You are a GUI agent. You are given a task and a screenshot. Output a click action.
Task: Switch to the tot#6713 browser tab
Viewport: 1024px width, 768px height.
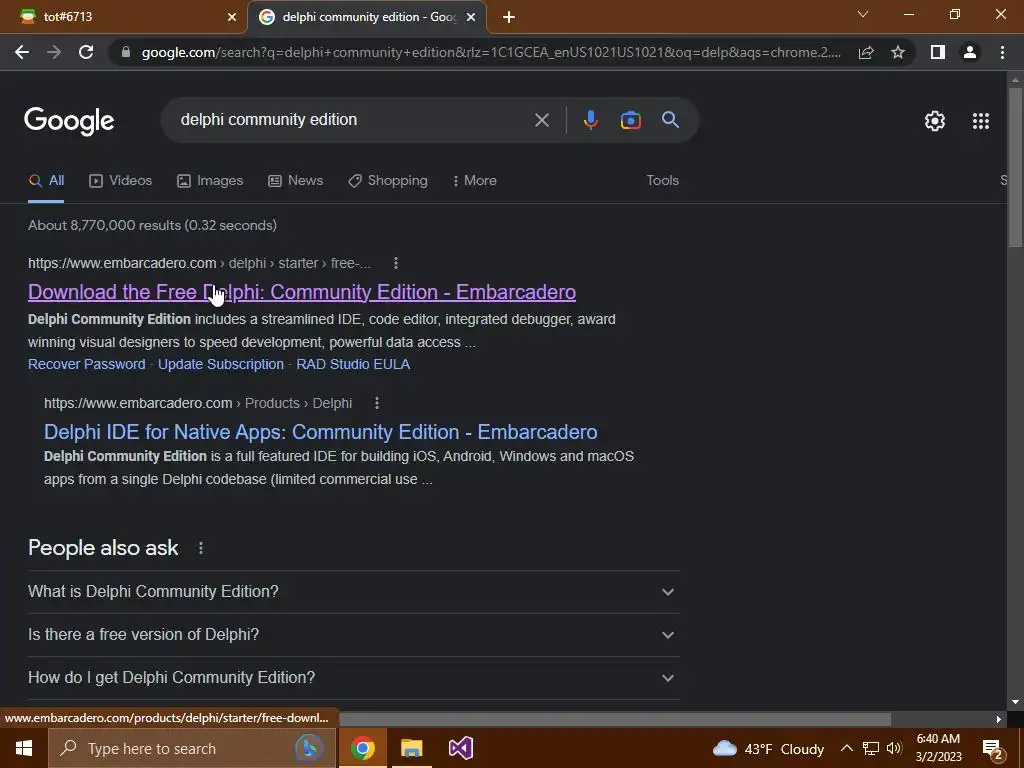tap(123, 17)
